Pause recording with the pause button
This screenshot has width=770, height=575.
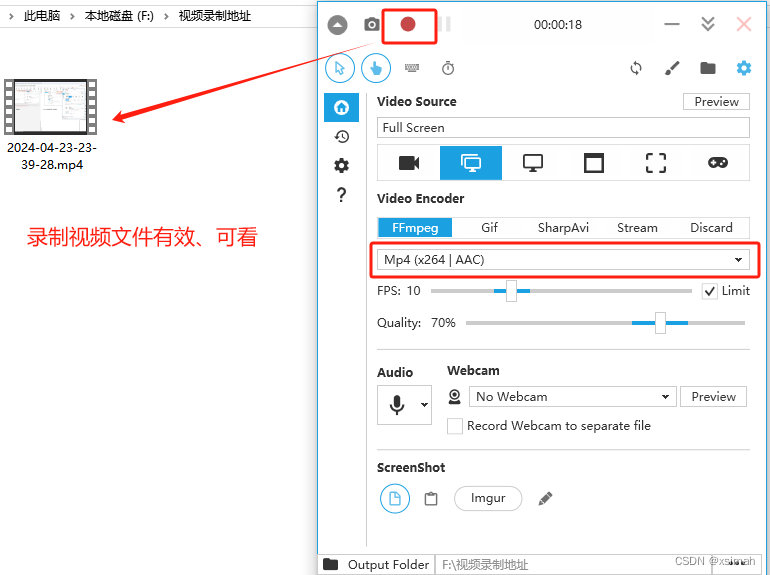[x=445, y=25]
